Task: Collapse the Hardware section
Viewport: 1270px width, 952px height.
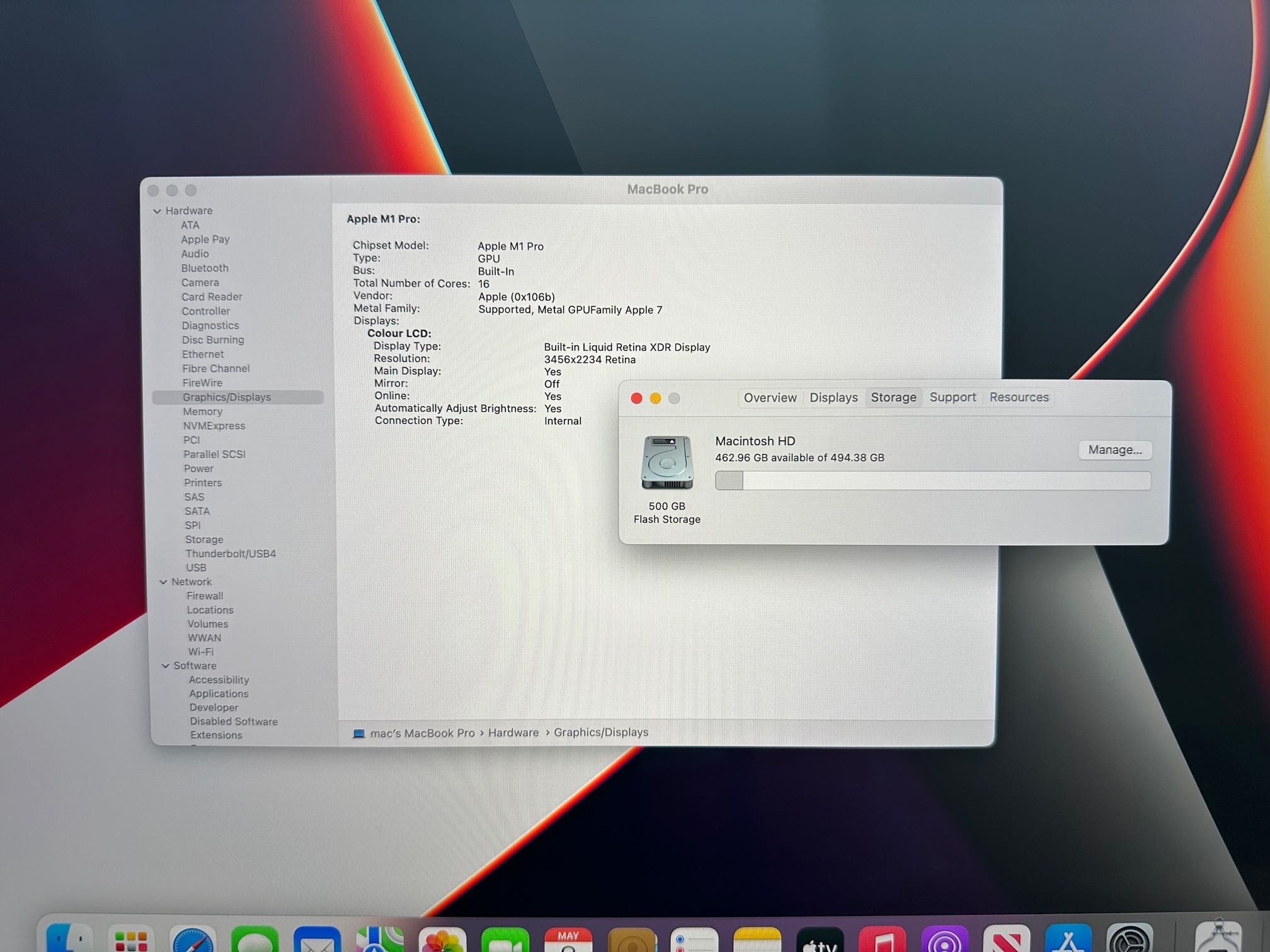Action: tap(157, 211)
